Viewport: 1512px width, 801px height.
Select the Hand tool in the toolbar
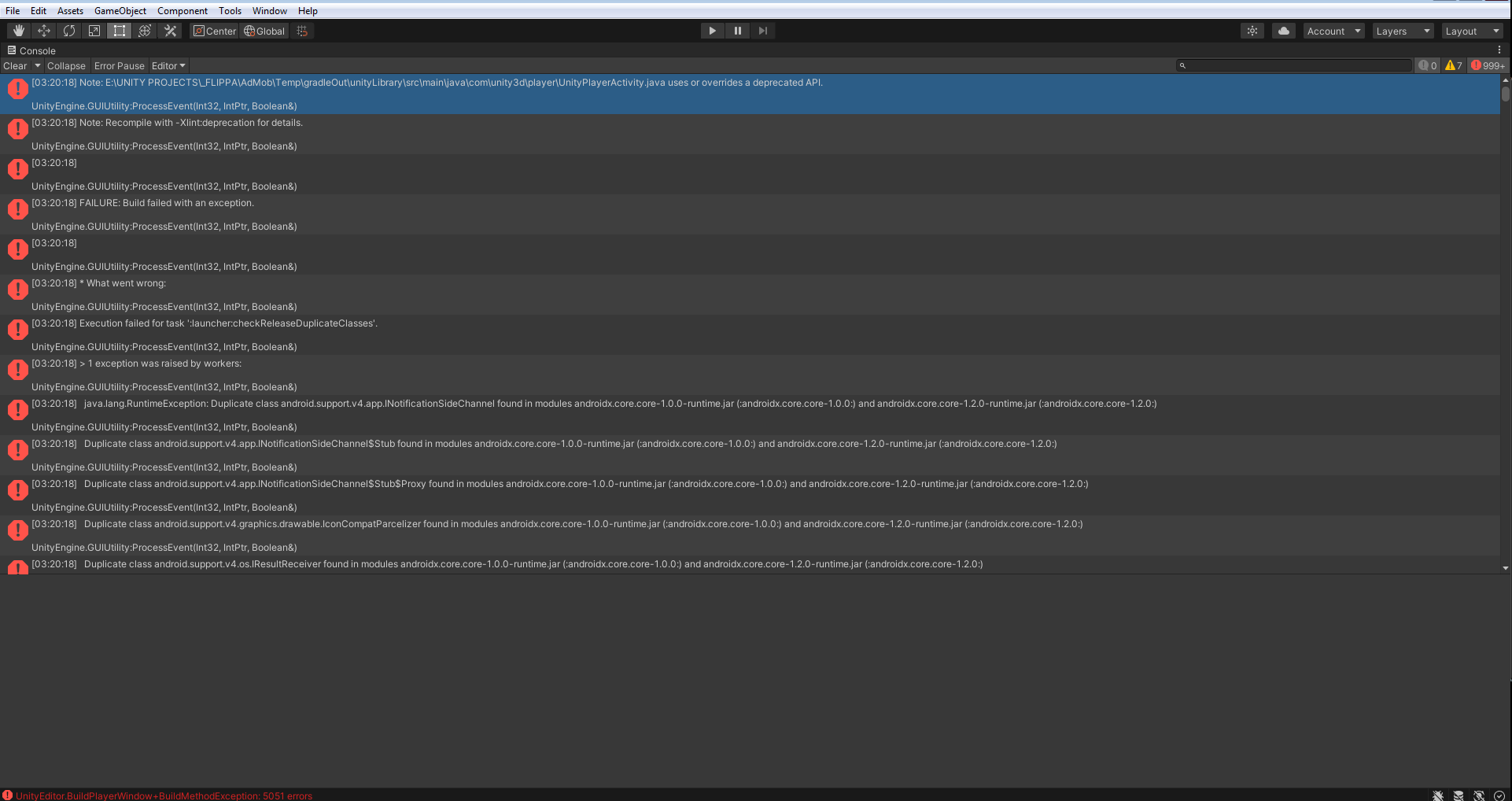point(17,30)
